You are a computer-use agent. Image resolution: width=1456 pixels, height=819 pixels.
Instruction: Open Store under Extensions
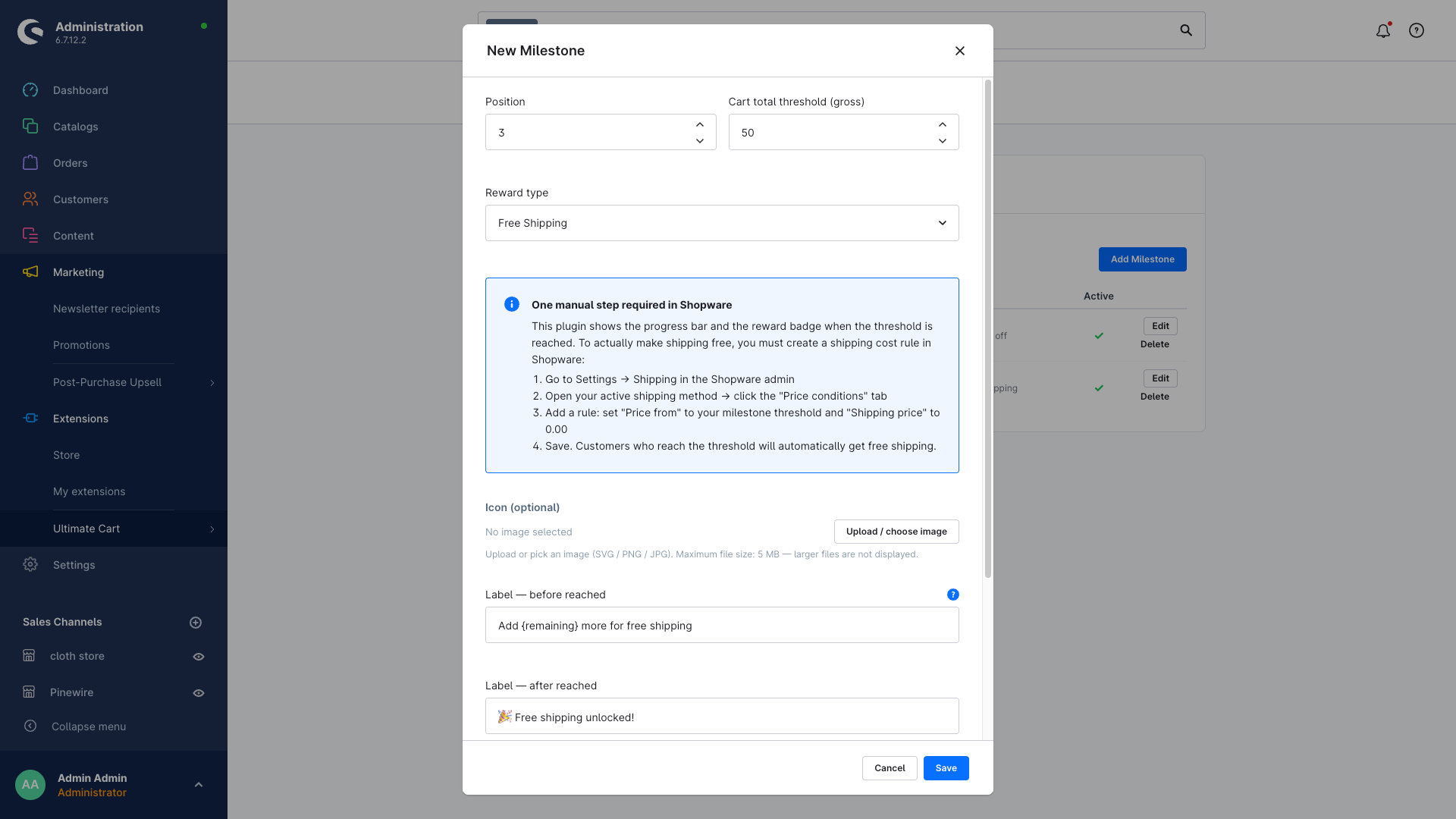(x=66, y=455)
